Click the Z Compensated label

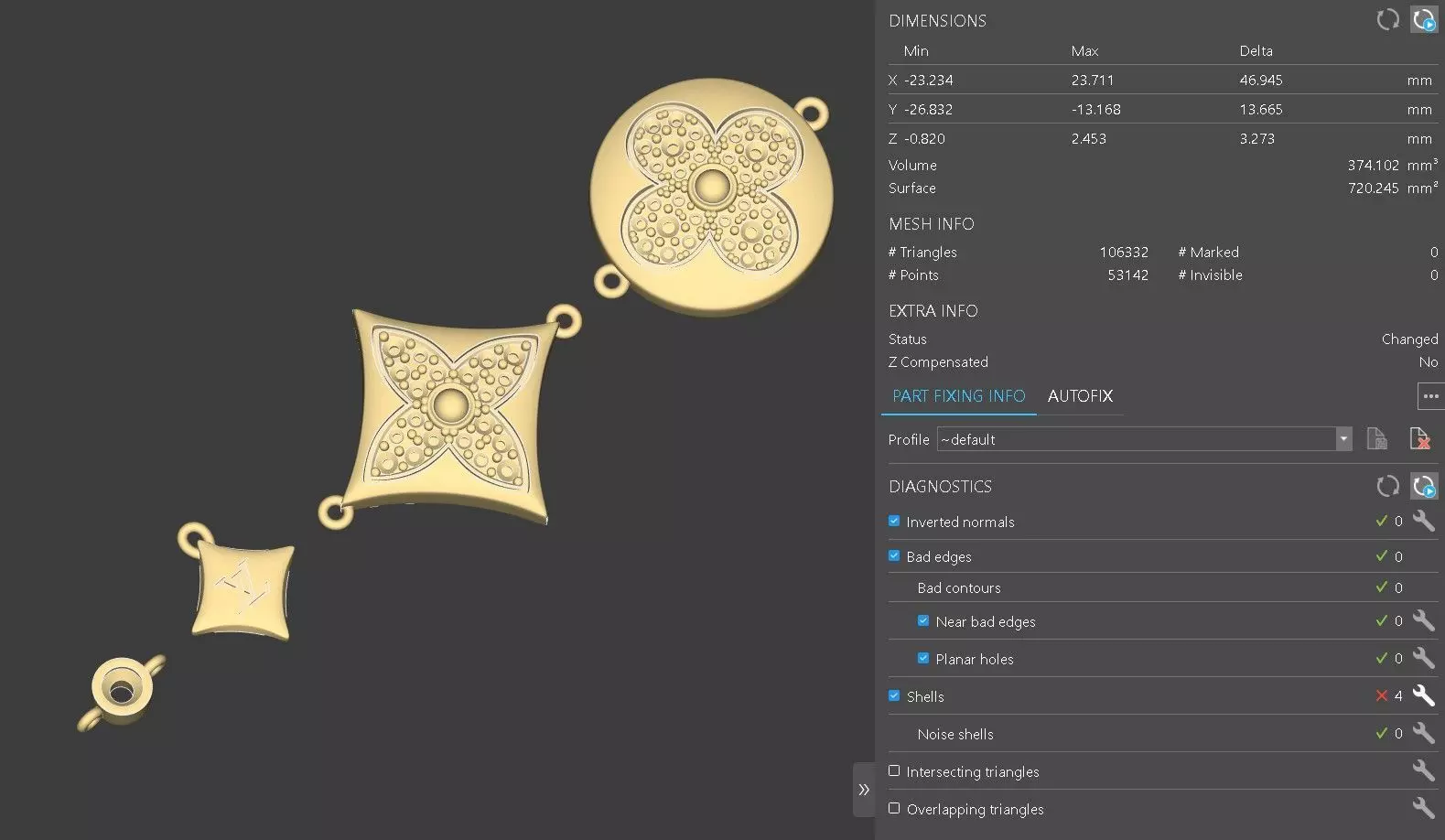(938, 362)
